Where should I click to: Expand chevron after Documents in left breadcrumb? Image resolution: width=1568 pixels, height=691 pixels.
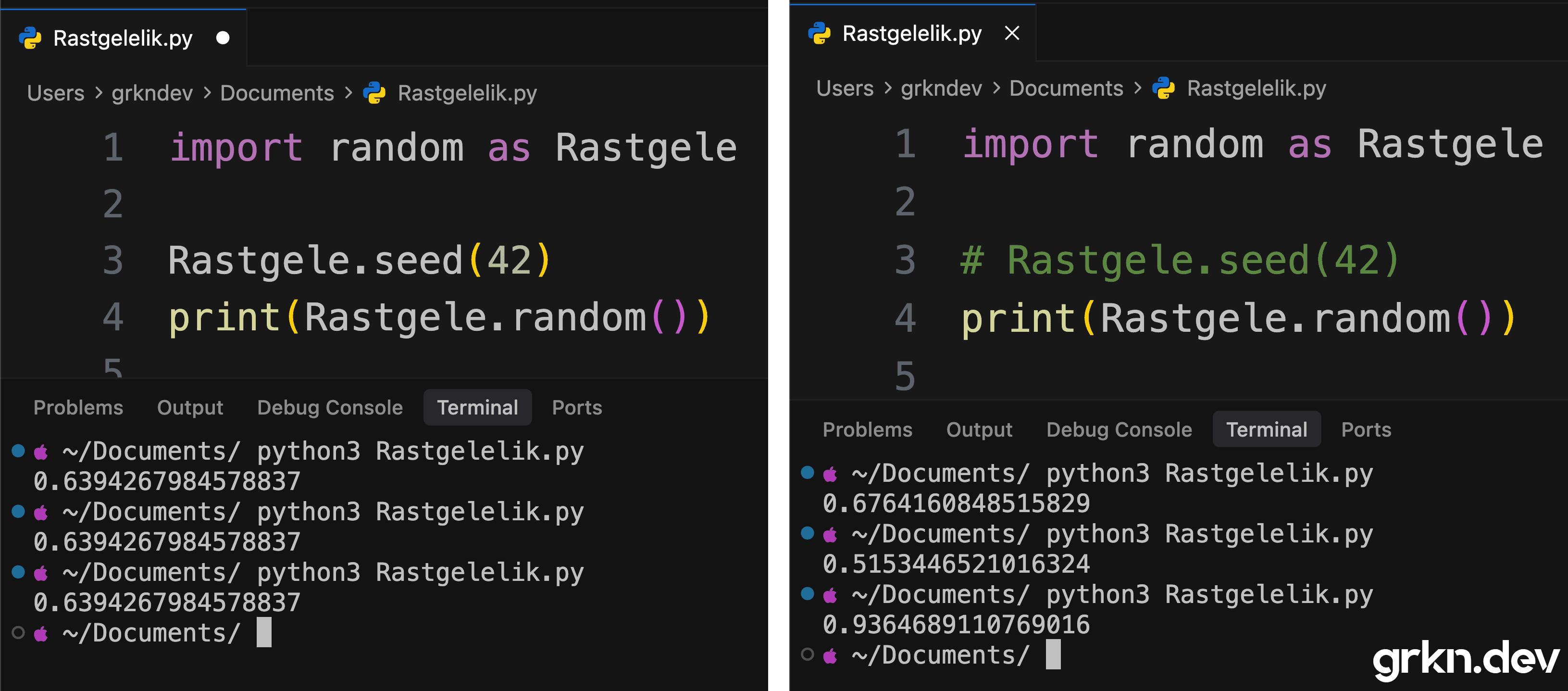[x=348, y=93]
